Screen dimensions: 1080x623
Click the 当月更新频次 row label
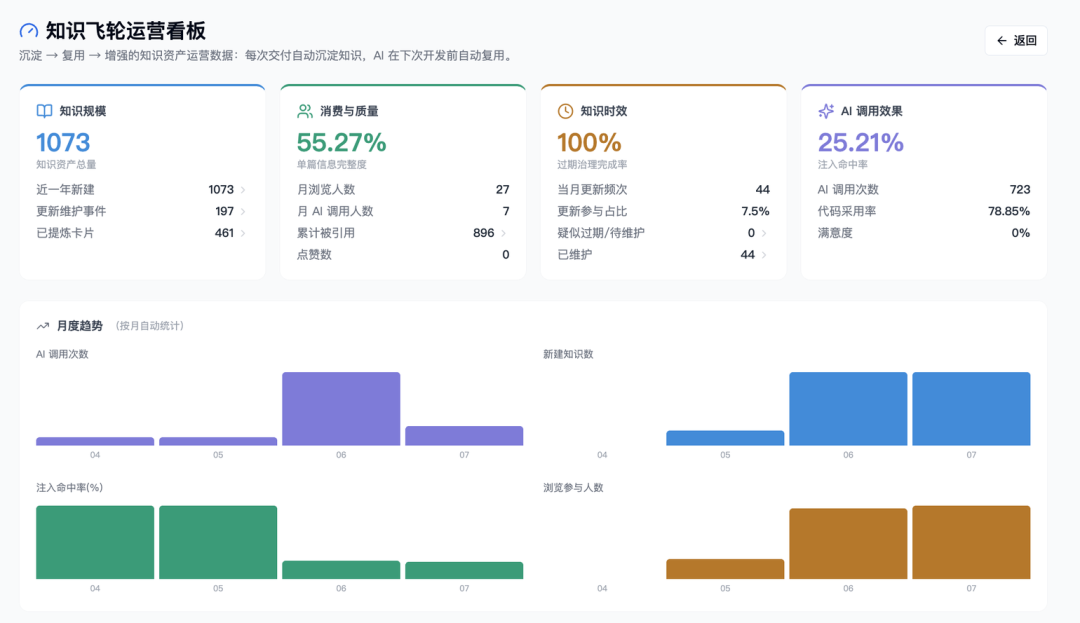592,189
